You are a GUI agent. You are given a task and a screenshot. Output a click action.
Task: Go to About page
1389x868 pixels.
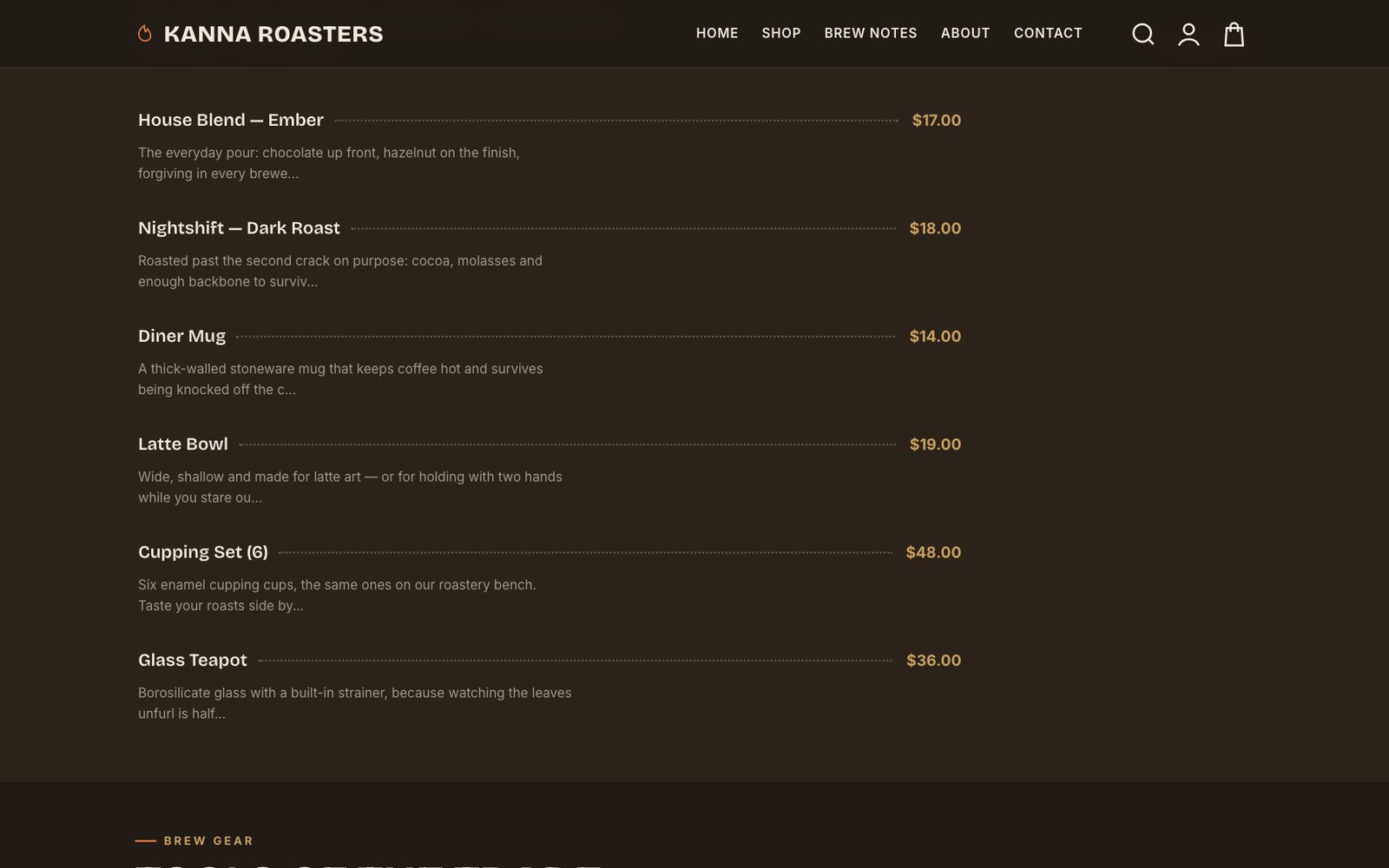click(x=965, y=33)
